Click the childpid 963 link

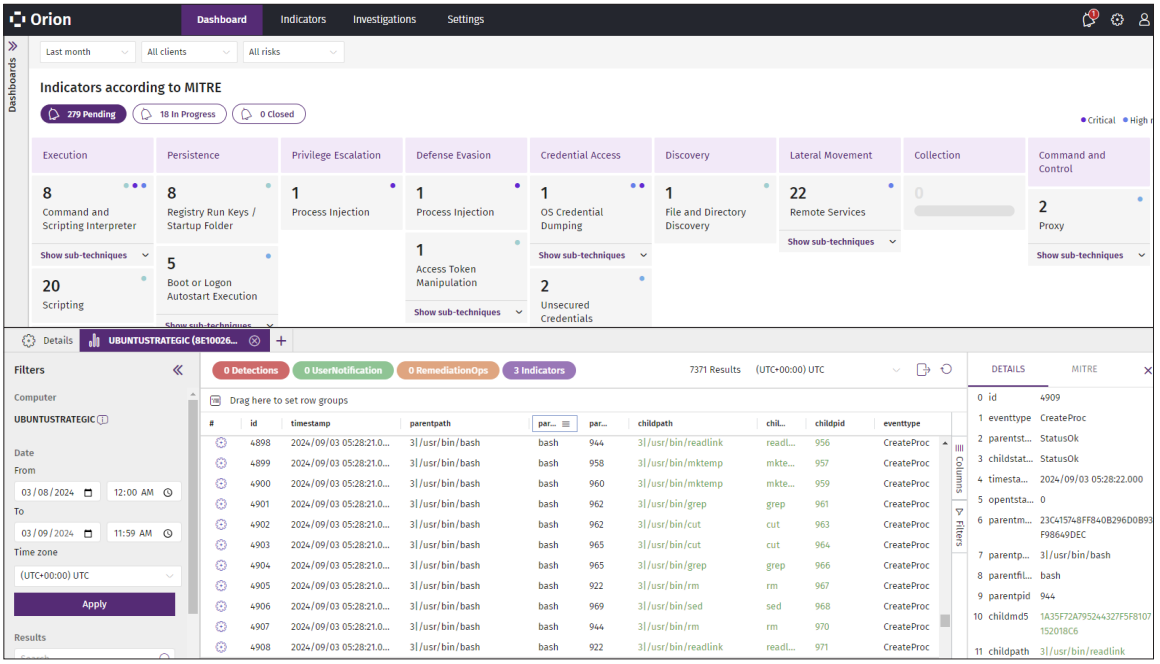[x=822, y=525]
